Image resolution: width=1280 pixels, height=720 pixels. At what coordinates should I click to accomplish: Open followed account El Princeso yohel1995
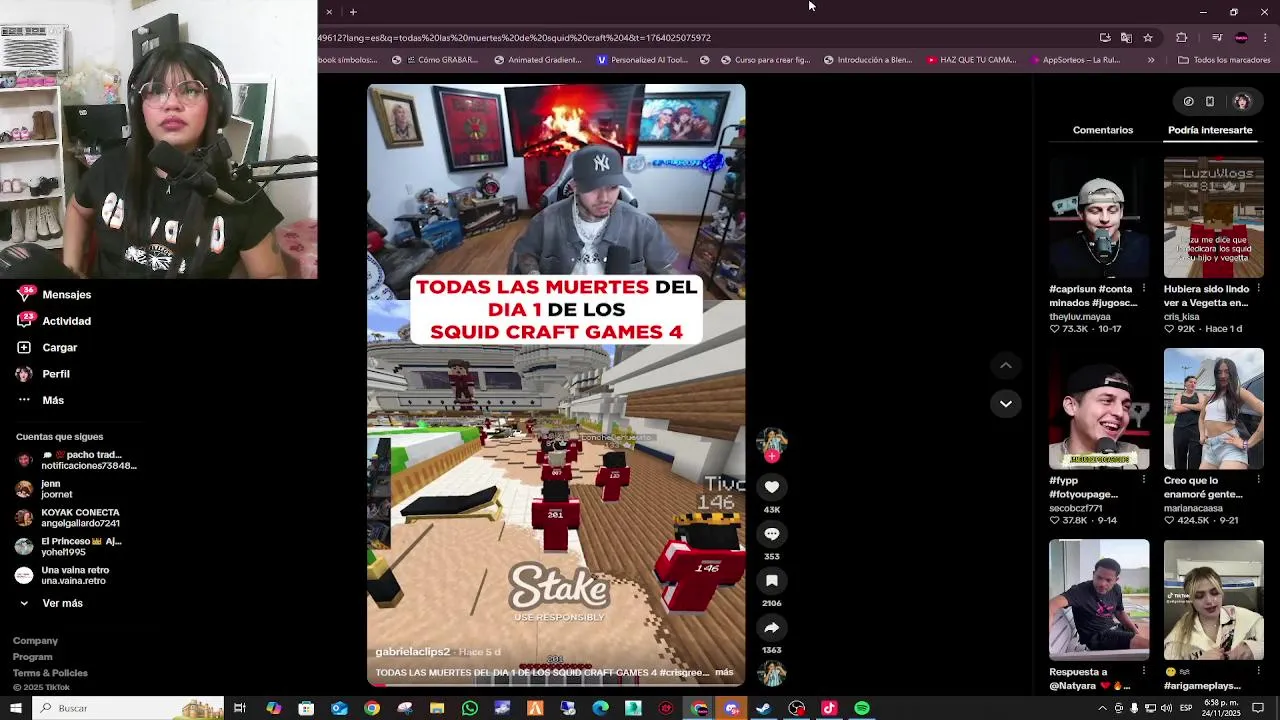point(69,547)
